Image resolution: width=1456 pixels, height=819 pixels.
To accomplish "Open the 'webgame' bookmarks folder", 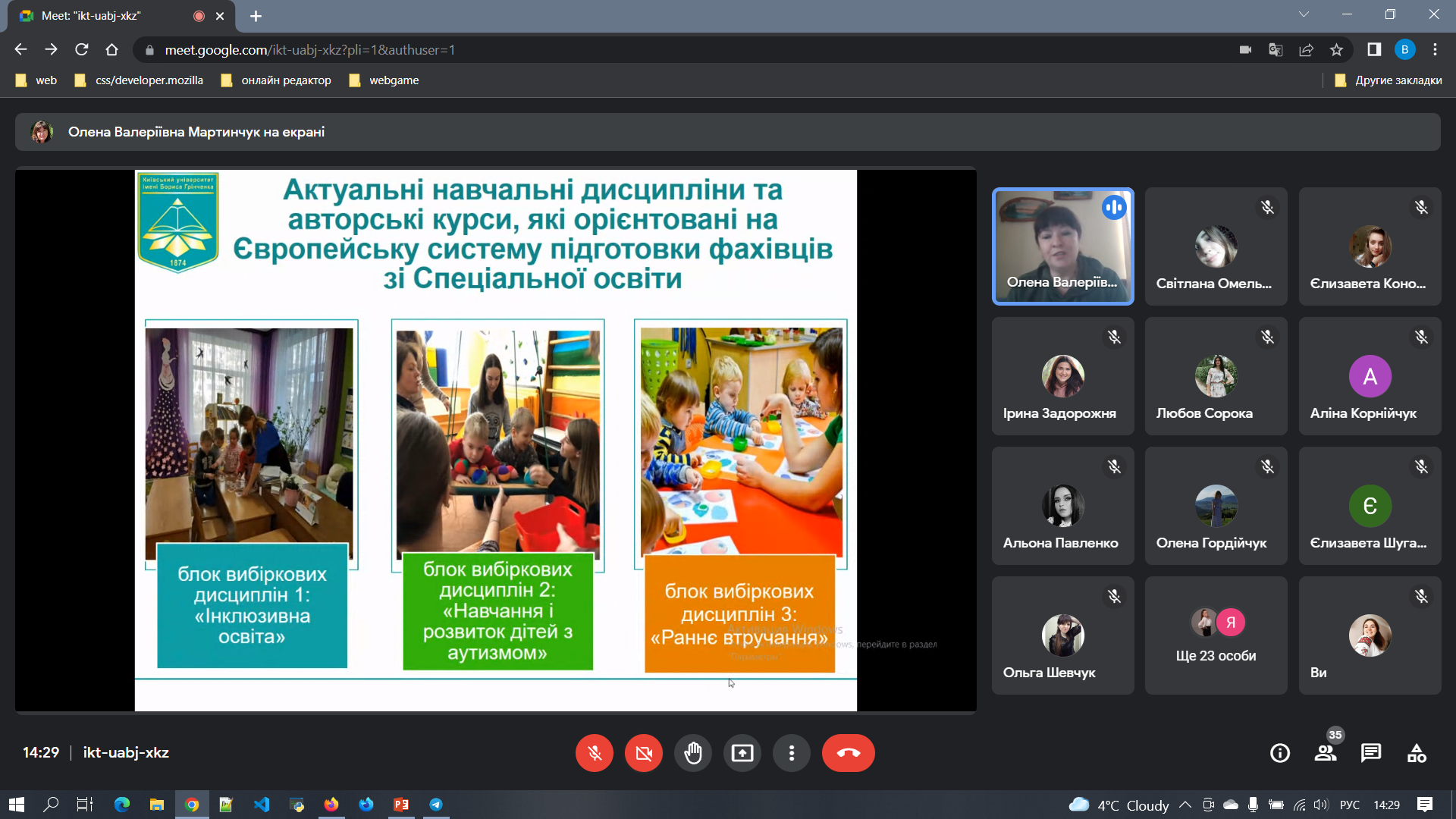I will click(384, 80).
